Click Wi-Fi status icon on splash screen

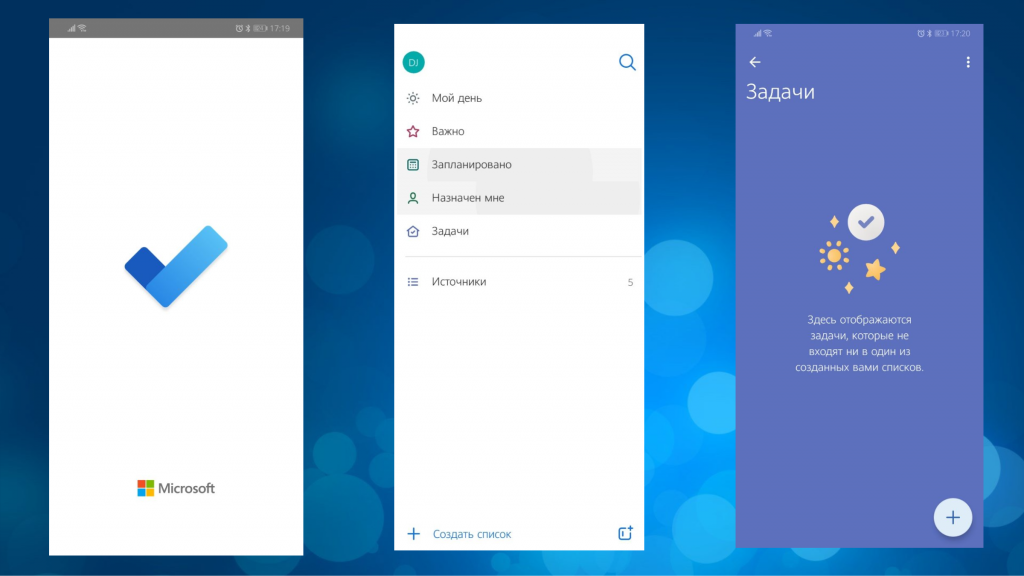coord(82,28)
